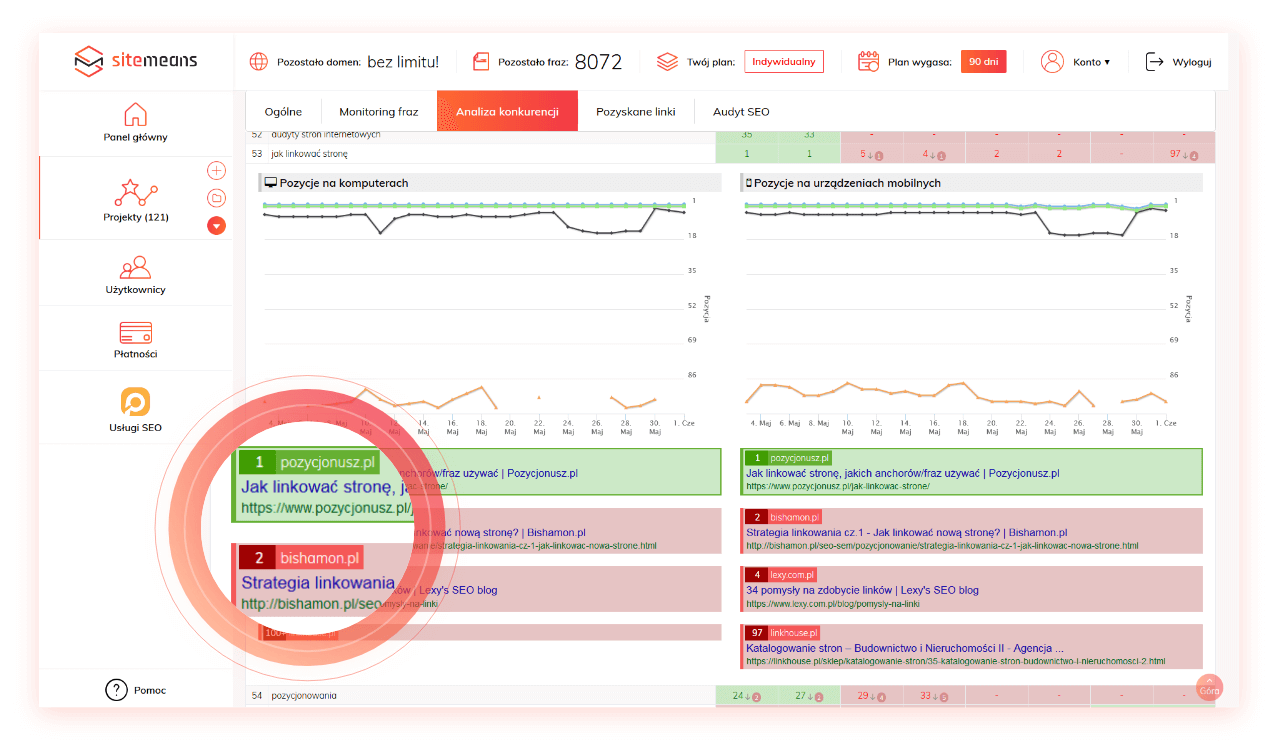Expand the red projects dropdown arrow

pyautogui.click(x=216, y=225)
